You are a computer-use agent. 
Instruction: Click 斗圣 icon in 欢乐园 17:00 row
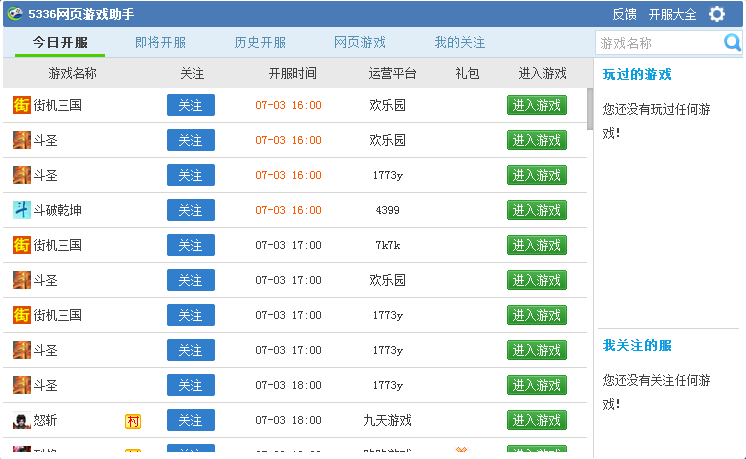click(x=21, y=280)
